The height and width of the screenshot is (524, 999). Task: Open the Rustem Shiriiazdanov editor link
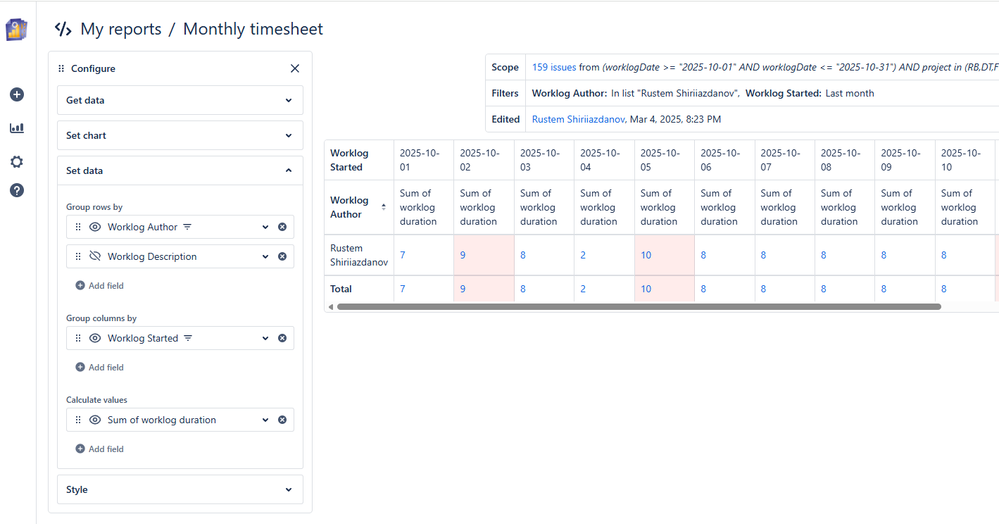tap(578, 119)
